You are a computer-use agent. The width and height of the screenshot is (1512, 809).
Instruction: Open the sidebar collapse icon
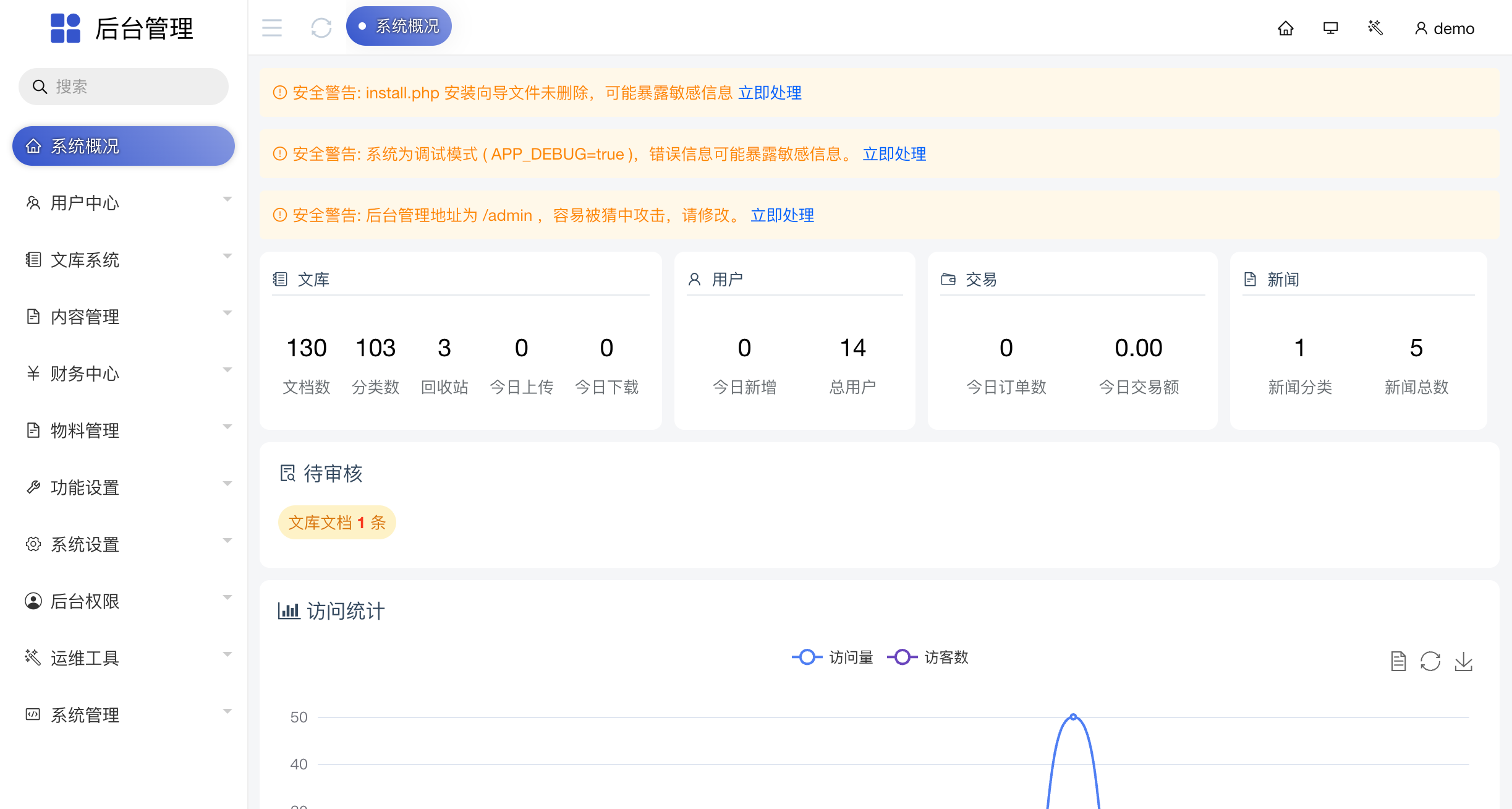click(x=271, y=28)
